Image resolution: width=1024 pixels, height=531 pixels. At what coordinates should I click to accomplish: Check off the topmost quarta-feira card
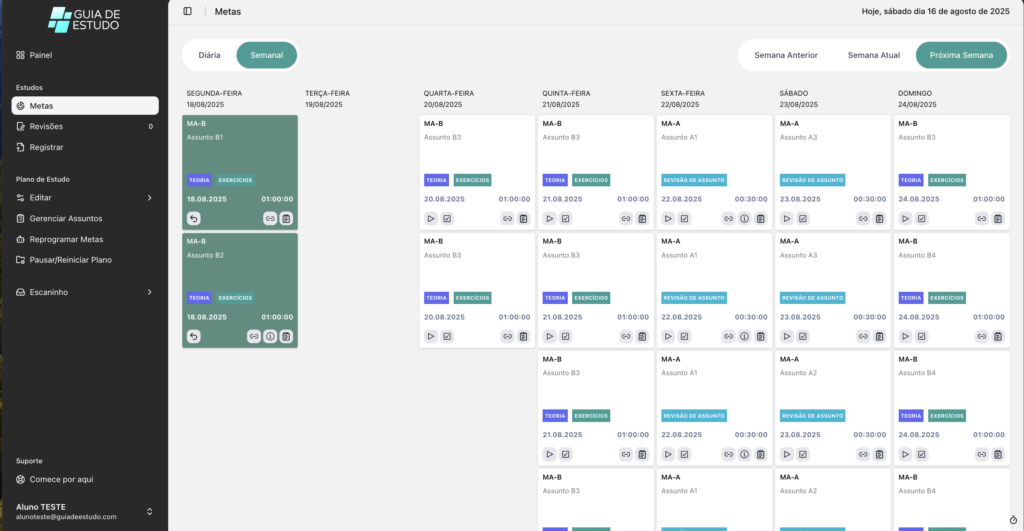(447, 219)
